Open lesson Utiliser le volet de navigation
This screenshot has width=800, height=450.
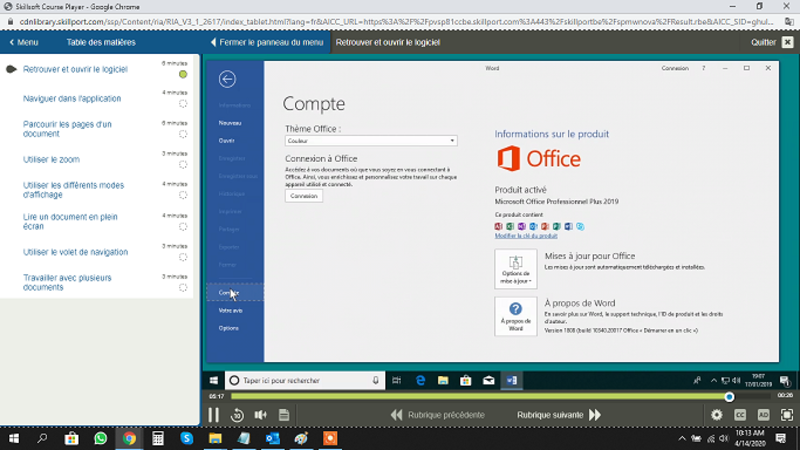[75, 252]
